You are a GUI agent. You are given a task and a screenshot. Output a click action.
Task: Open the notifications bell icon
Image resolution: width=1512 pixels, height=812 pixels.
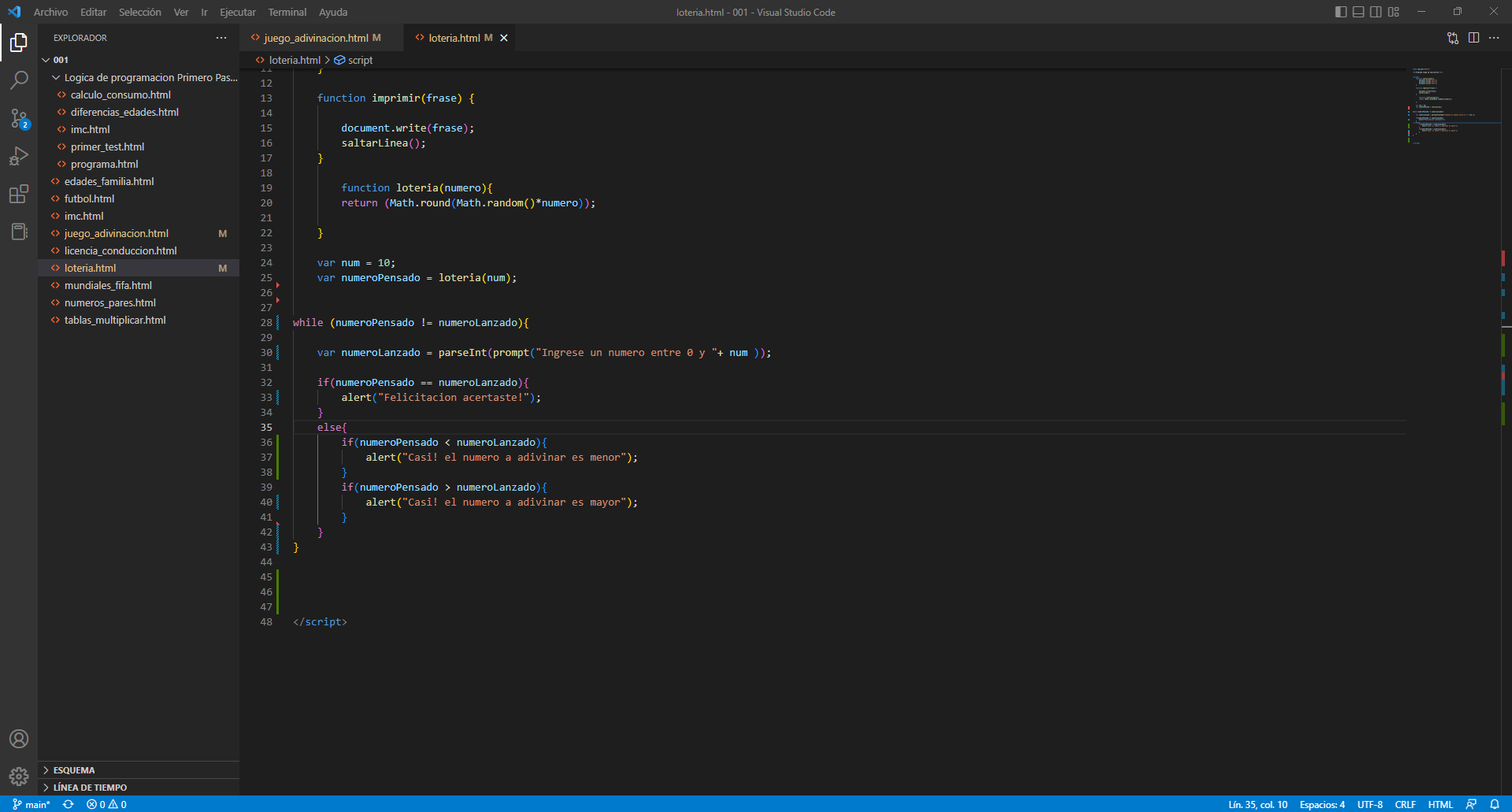1495,804
